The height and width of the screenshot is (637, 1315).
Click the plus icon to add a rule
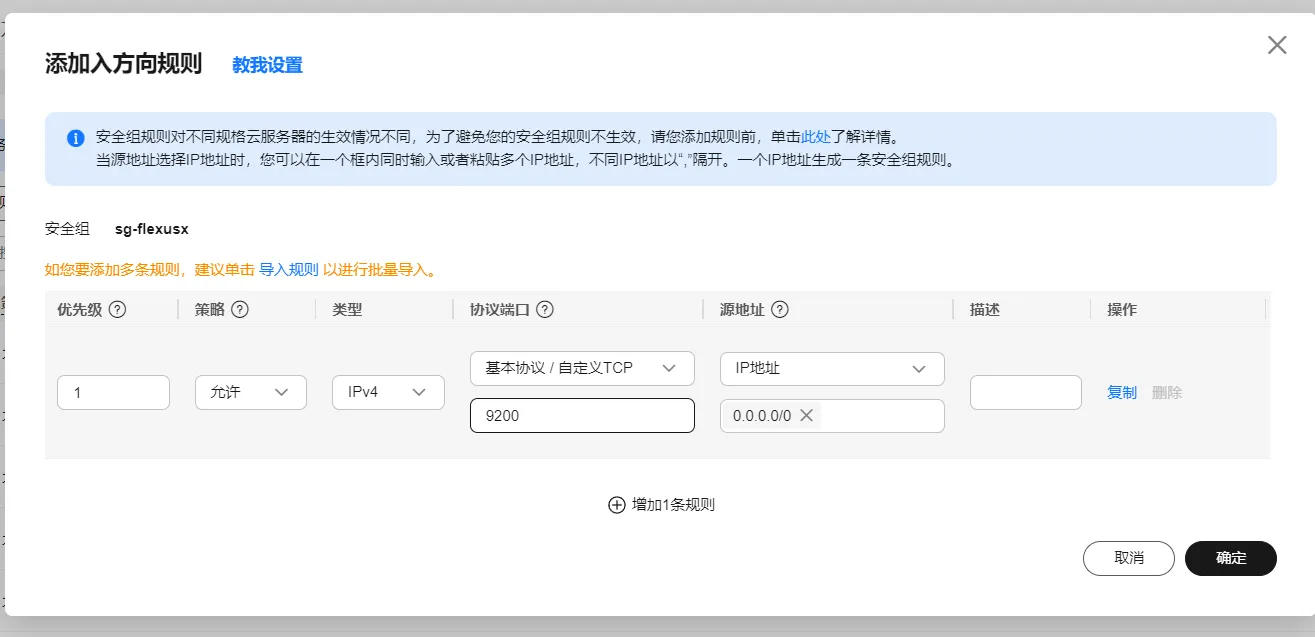pyautogui.click(x=616, y=505)
